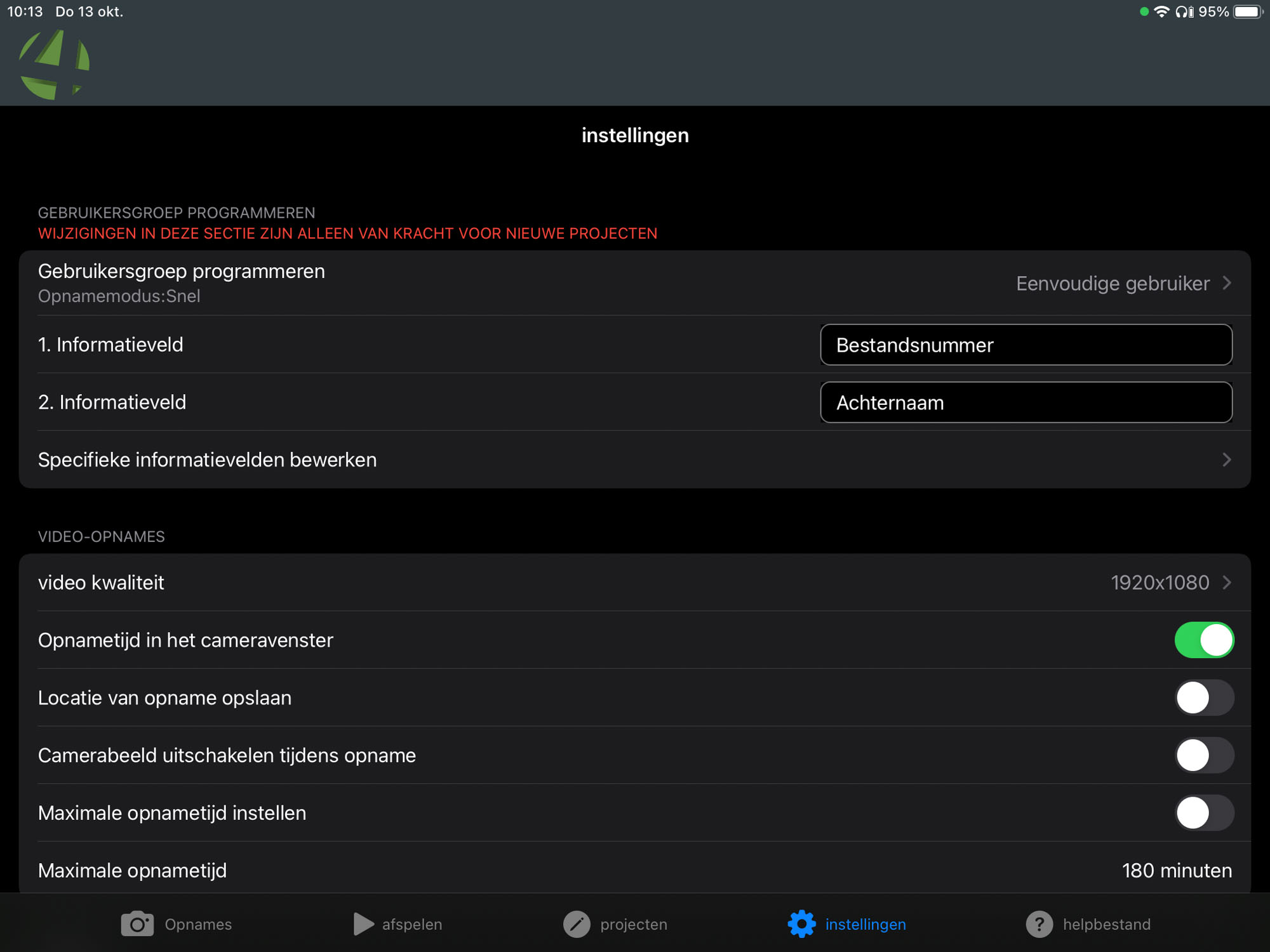Tap the battery icon in status bar
The width and height of the screenshot is (1270, 952).
pos(1247,12)
